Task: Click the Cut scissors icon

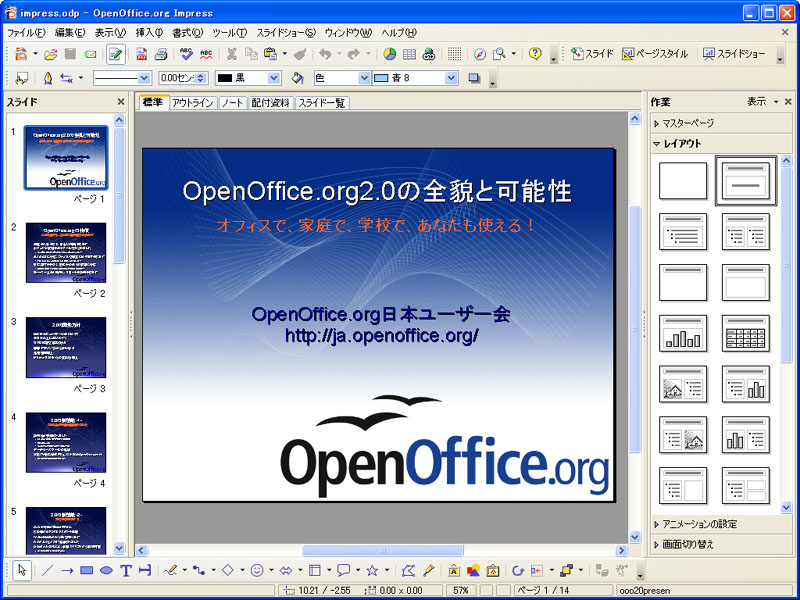Action: coord(232,54)
